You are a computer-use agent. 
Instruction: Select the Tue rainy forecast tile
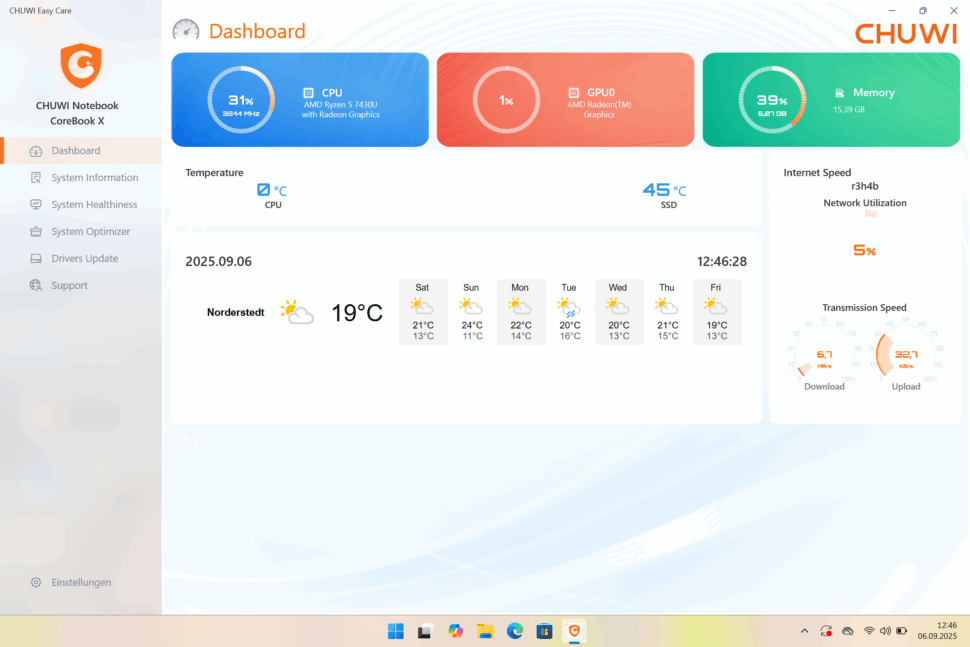[570, 312]
